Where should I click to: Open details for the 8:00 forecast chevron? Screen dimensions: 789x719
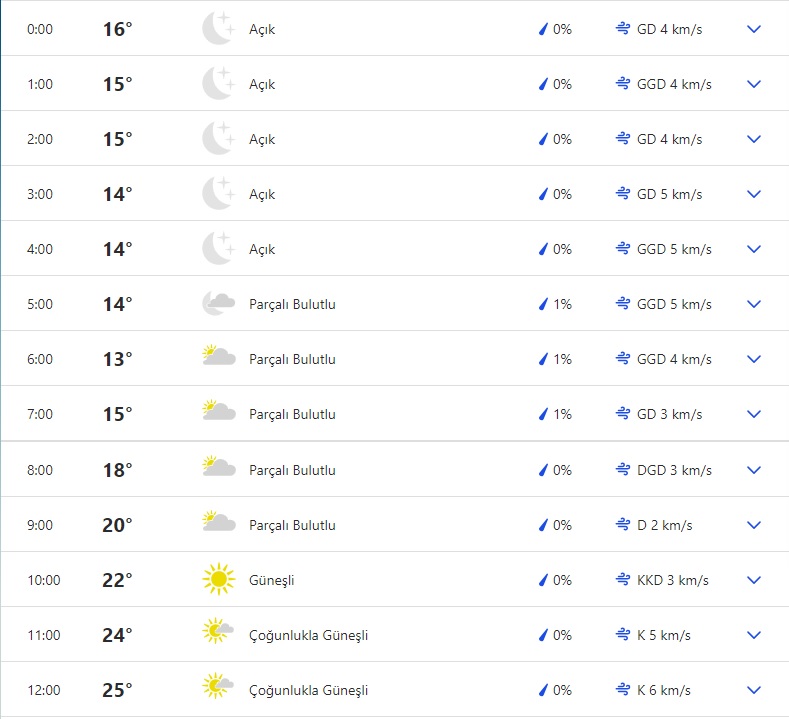click(754, 470)
